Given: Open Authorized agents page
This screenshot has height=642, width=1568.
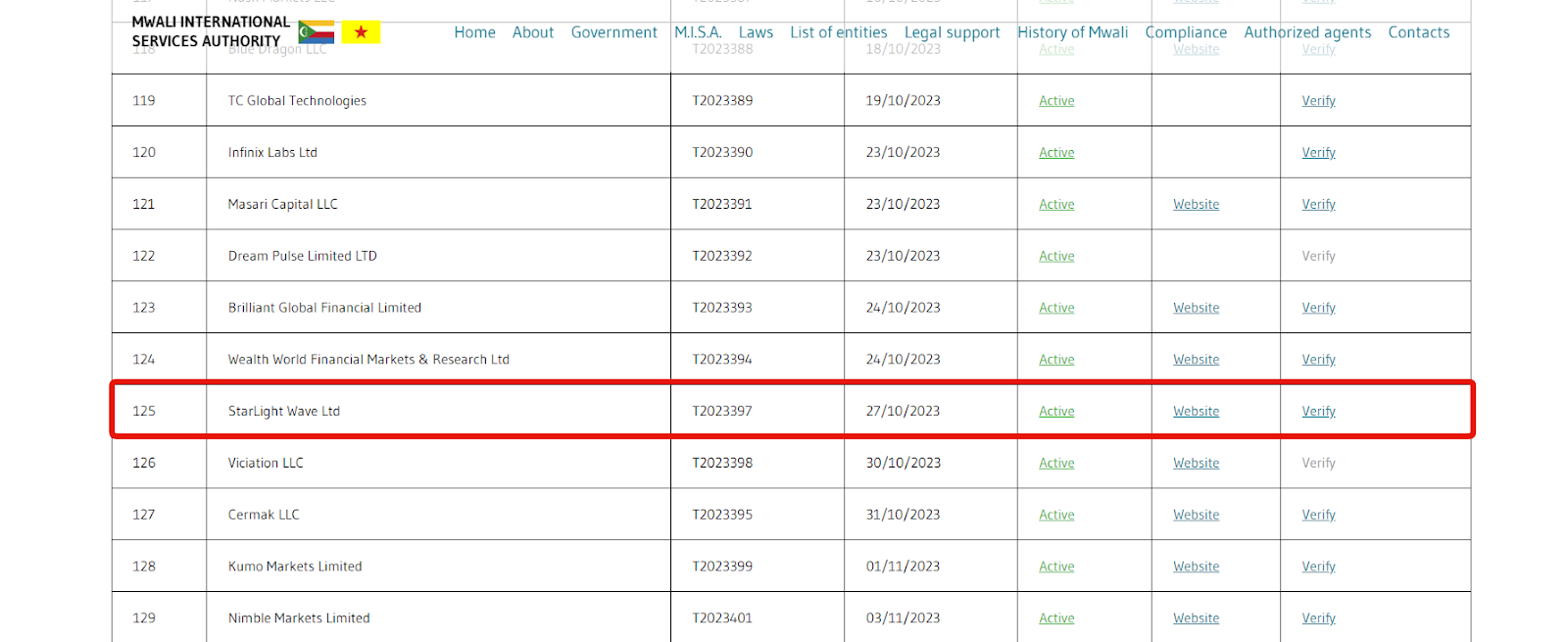Looking at the screenshot, I should pyautogui.click(x=1307, y=32).
